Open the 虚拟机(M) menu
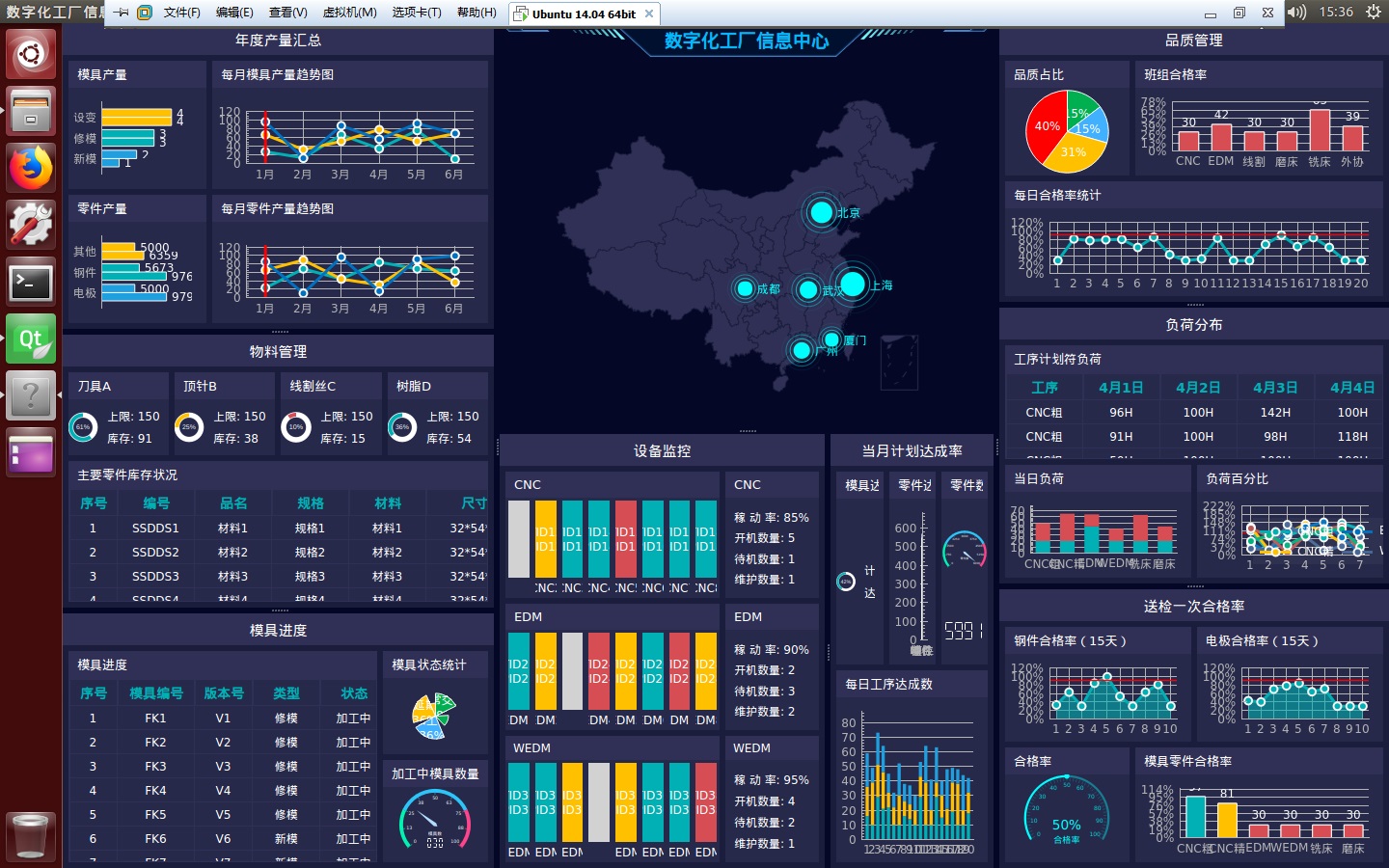1389x868 pixels. point(349,13)
